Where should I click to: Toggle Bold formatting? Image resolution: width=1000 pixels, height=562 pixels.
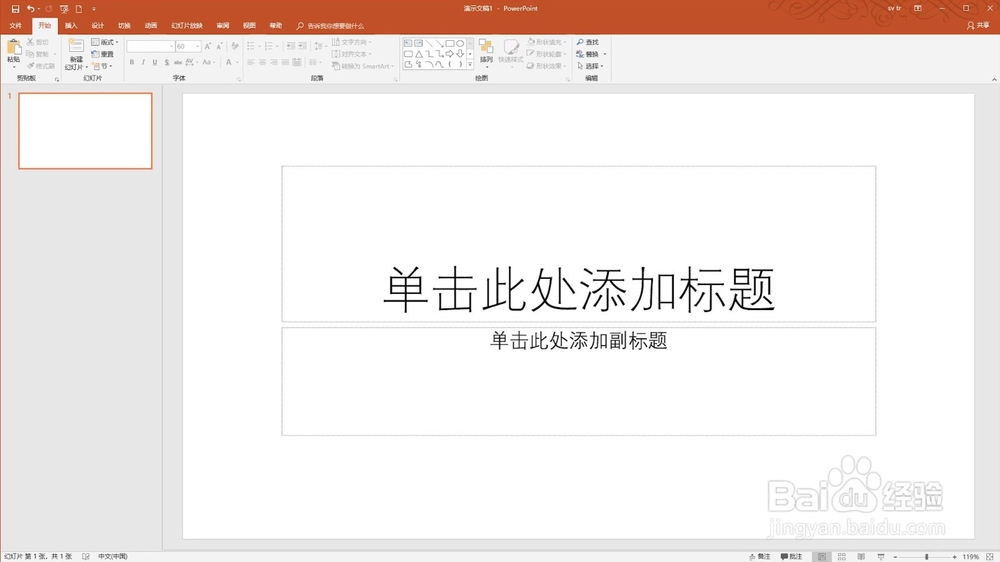132,63
